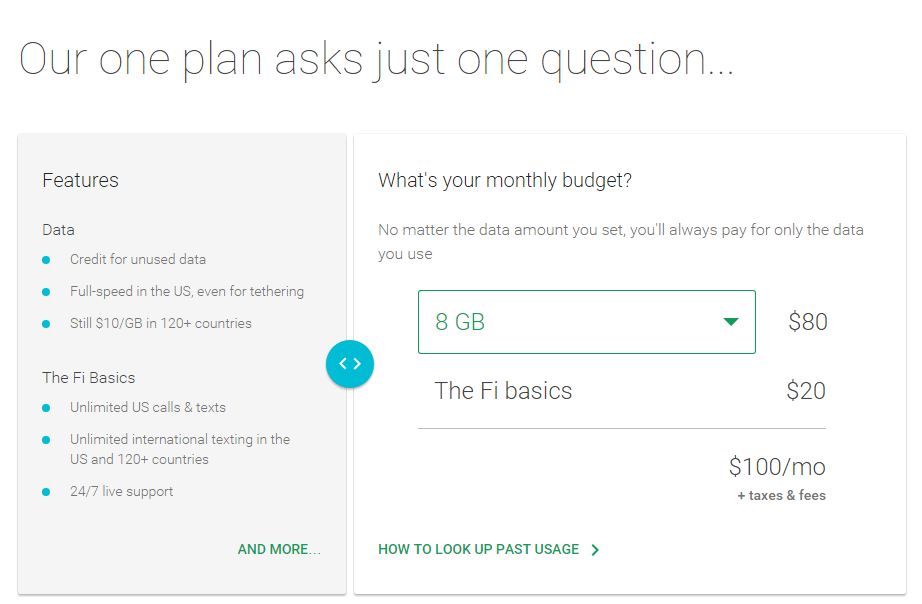The image size is (922, 604).
Task: Click the + taxes & fees note
Action: tap(781, 496)
